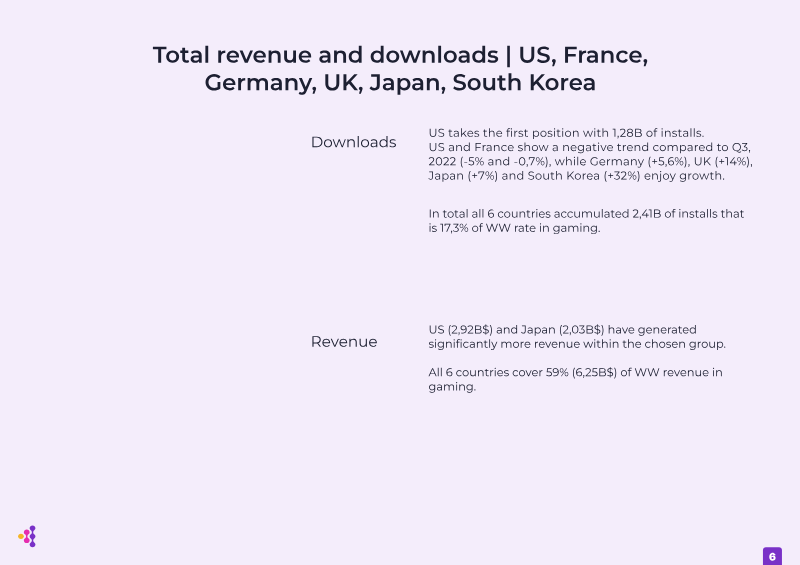Click the 'Japan (2,03B$)' revenue figure
This screenshot has height=565, width=800.
562,329
